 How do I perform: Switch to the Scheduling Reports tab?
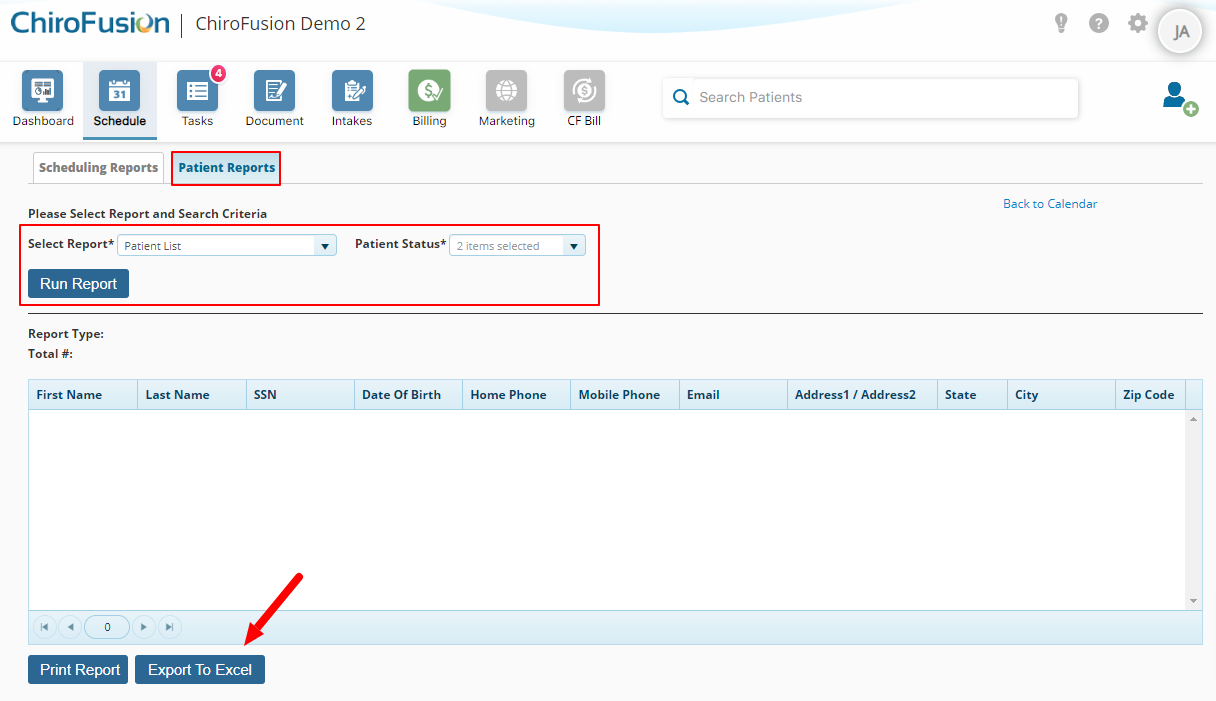click(x=98, y=168)
